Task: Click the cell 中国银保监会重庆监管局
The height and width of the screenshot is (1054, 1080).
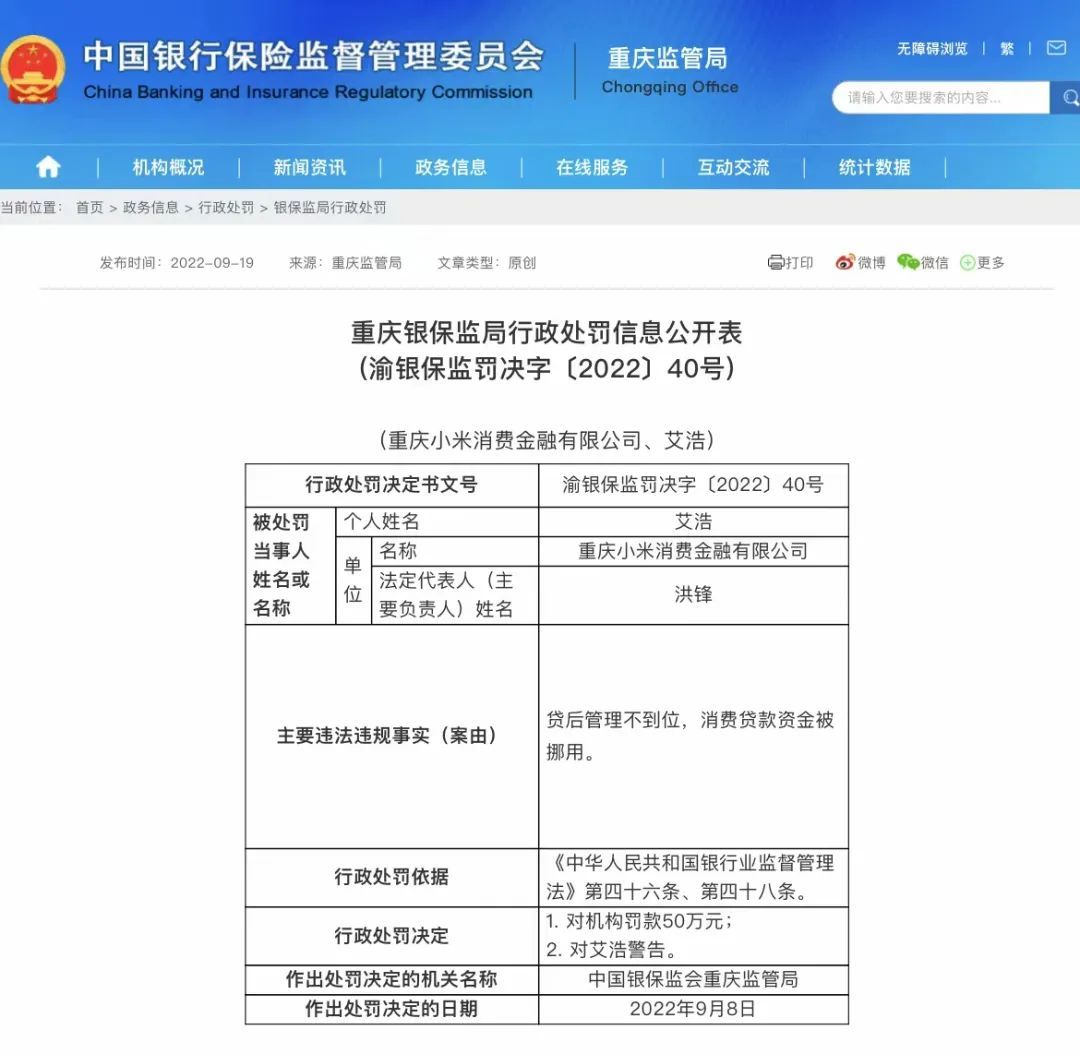Action: point(693,979)
